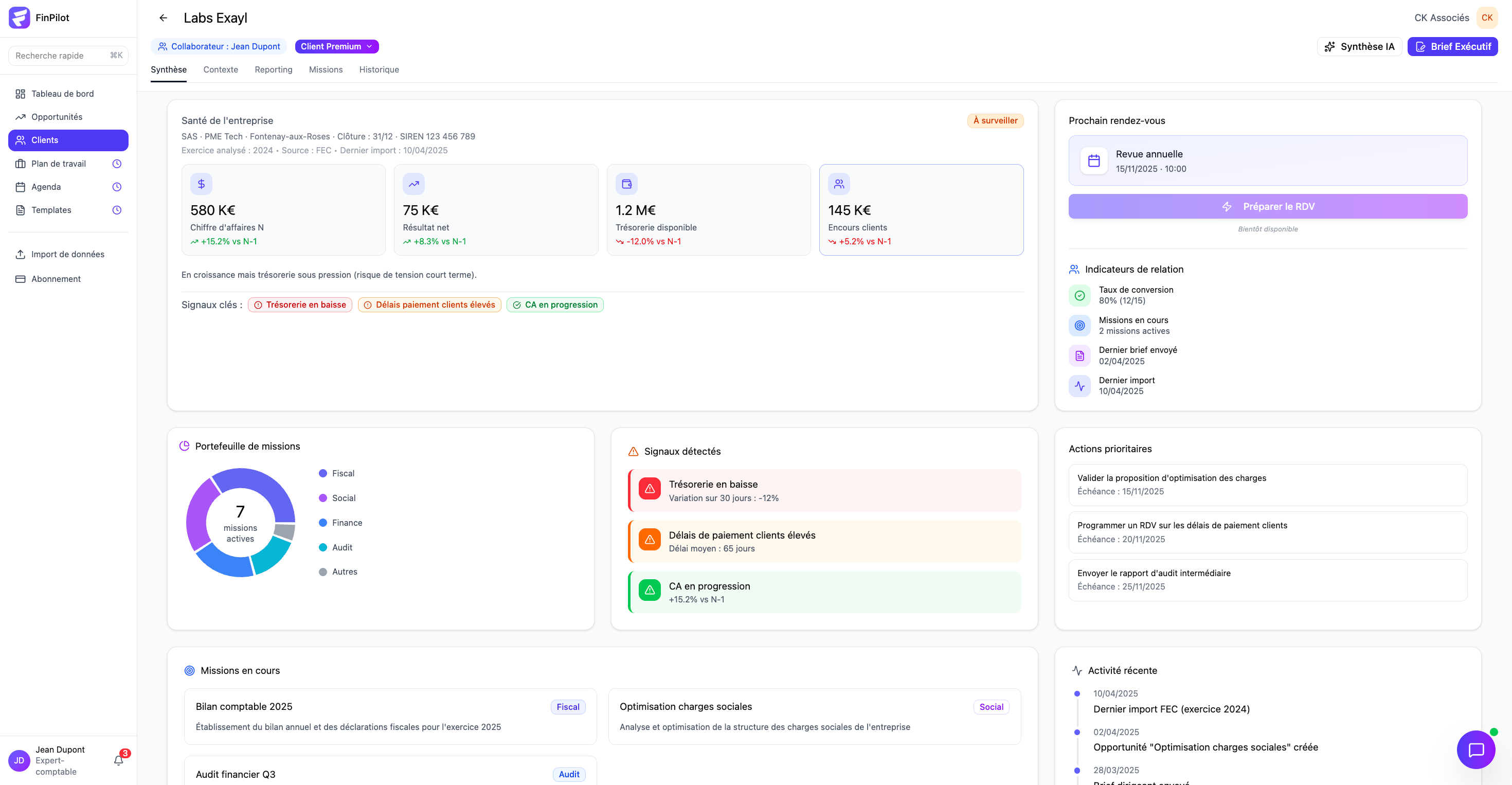This screenshot has width=1512, height=785.
Task: Open Opportunités in the sidebar
Action: tap(57, 117)
